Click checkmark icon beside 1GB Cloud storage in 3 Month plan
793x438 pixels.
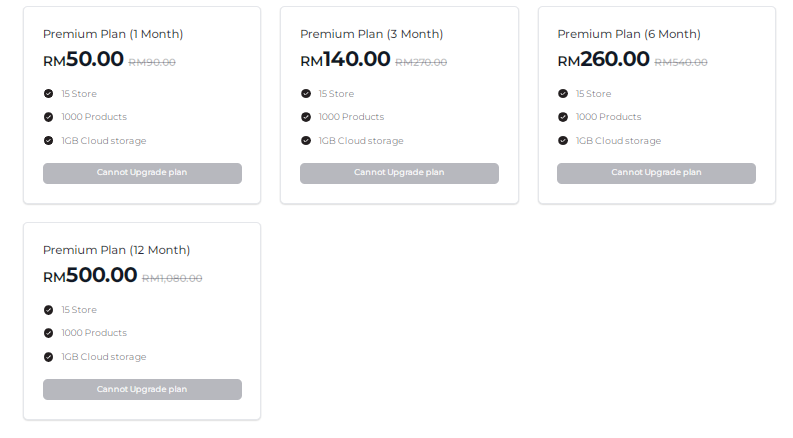point(306,141)
